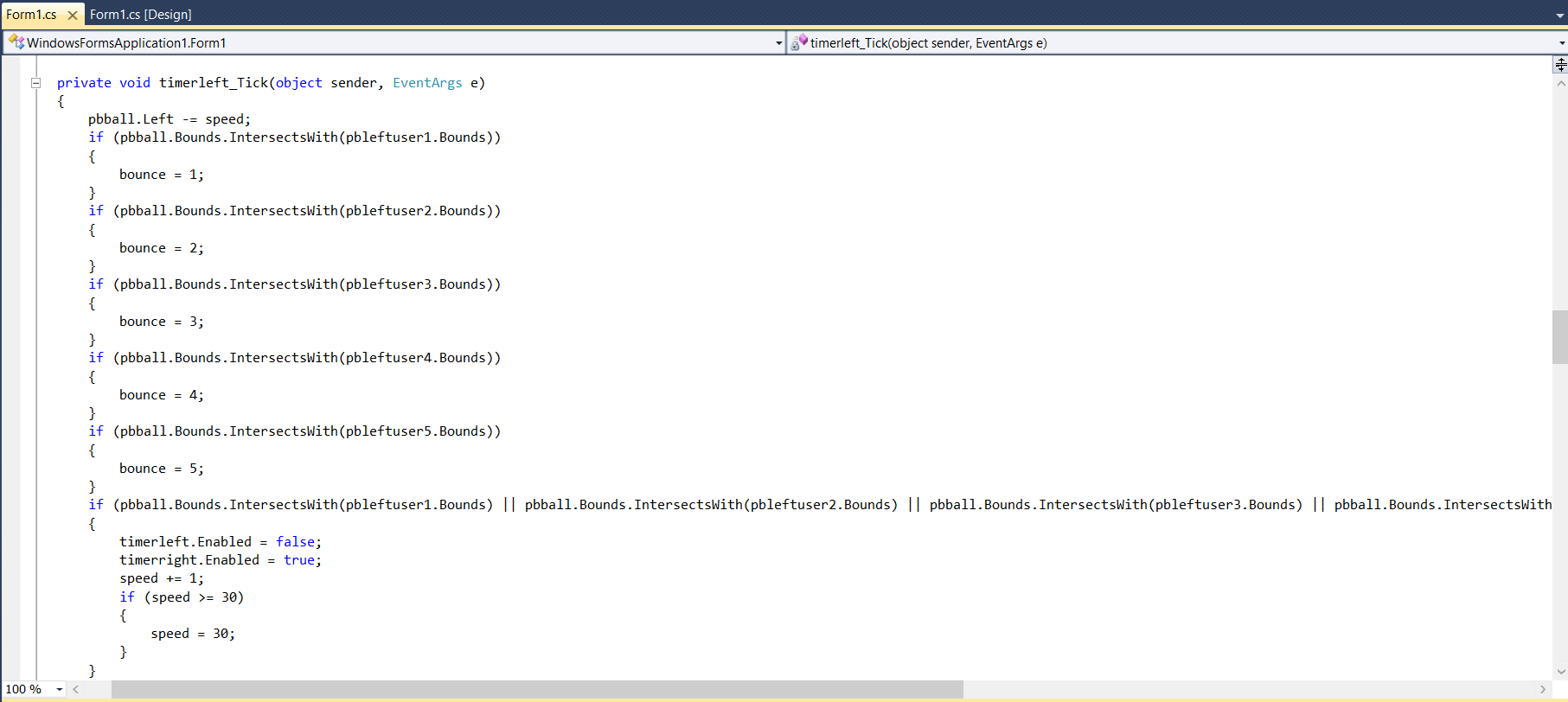Image resolution: width=1568 pixels, height=702 pixels.
Task: Click the if line checking pbleftuser5.Bounds
Action: click(x=295, y=431)
